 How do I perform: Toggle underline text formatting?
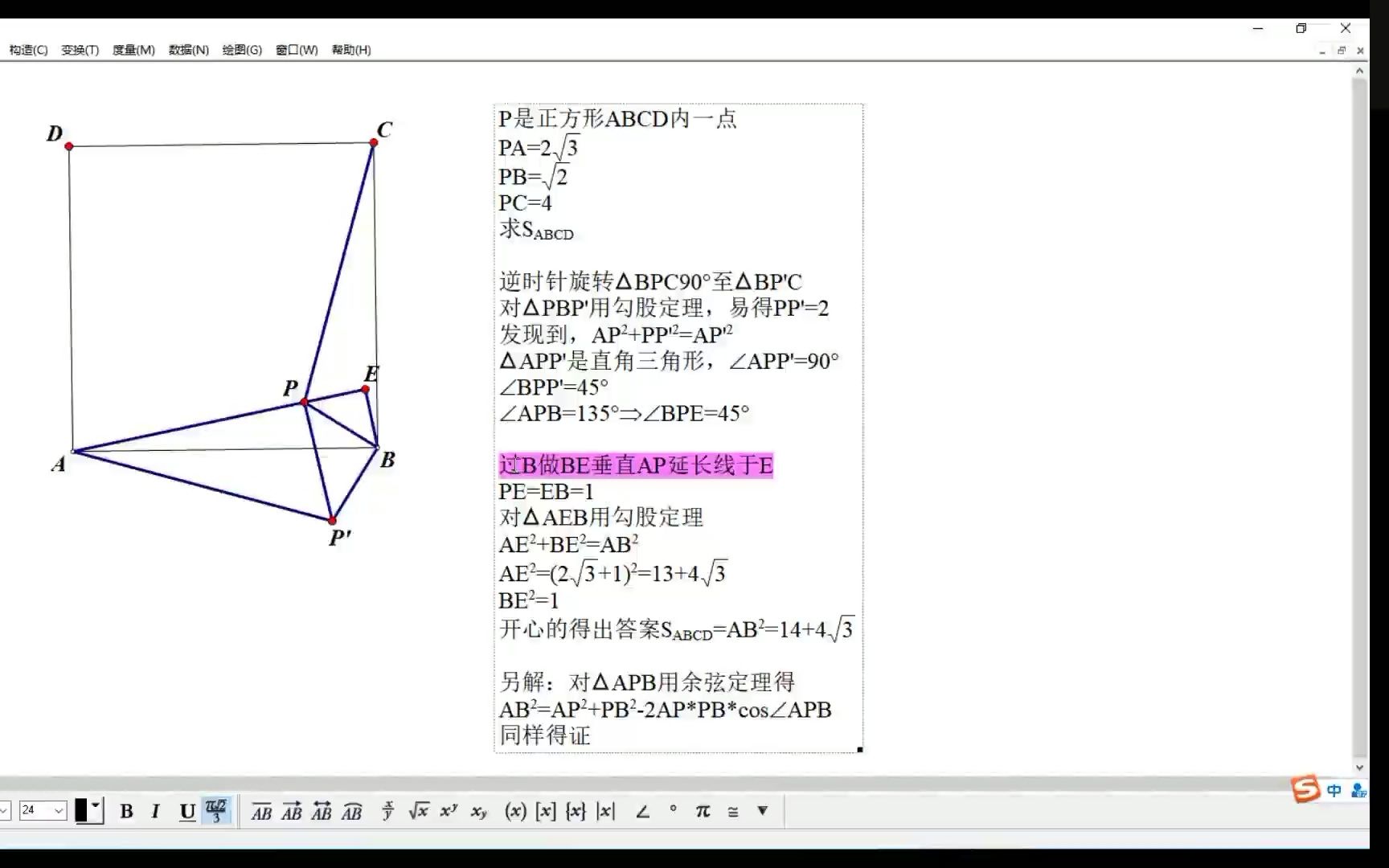tap(187, 811)
